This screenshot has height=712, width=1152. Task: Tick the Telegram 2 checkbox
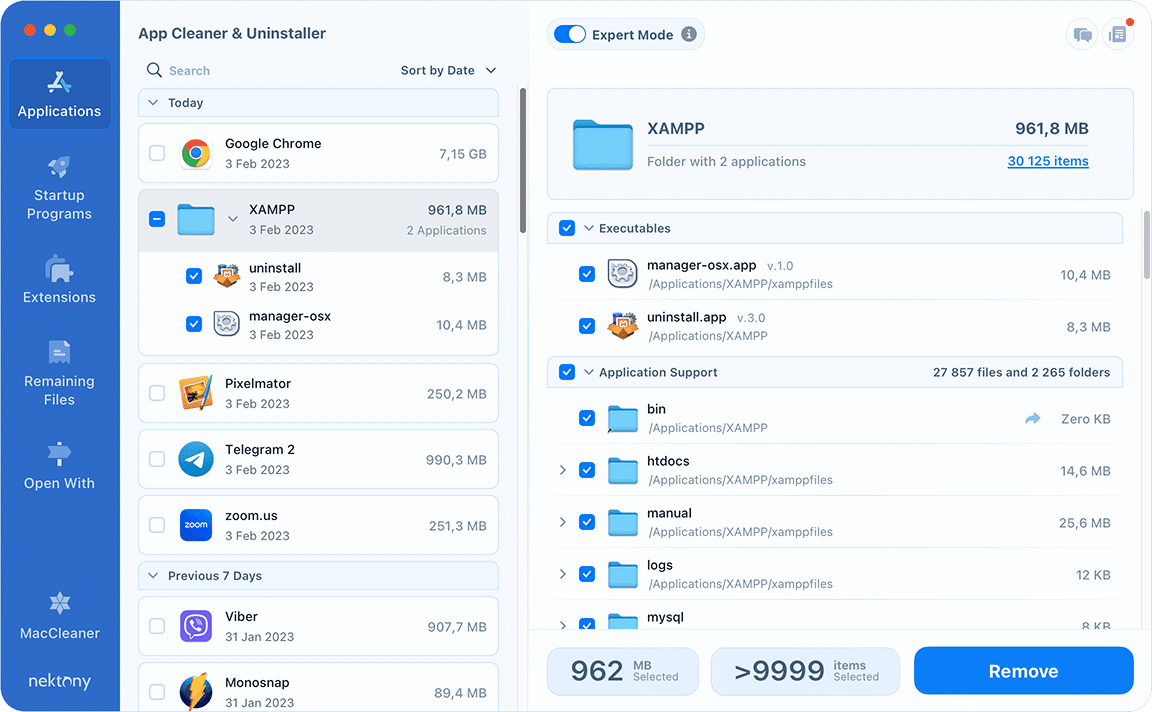click(x=157, y=459)
